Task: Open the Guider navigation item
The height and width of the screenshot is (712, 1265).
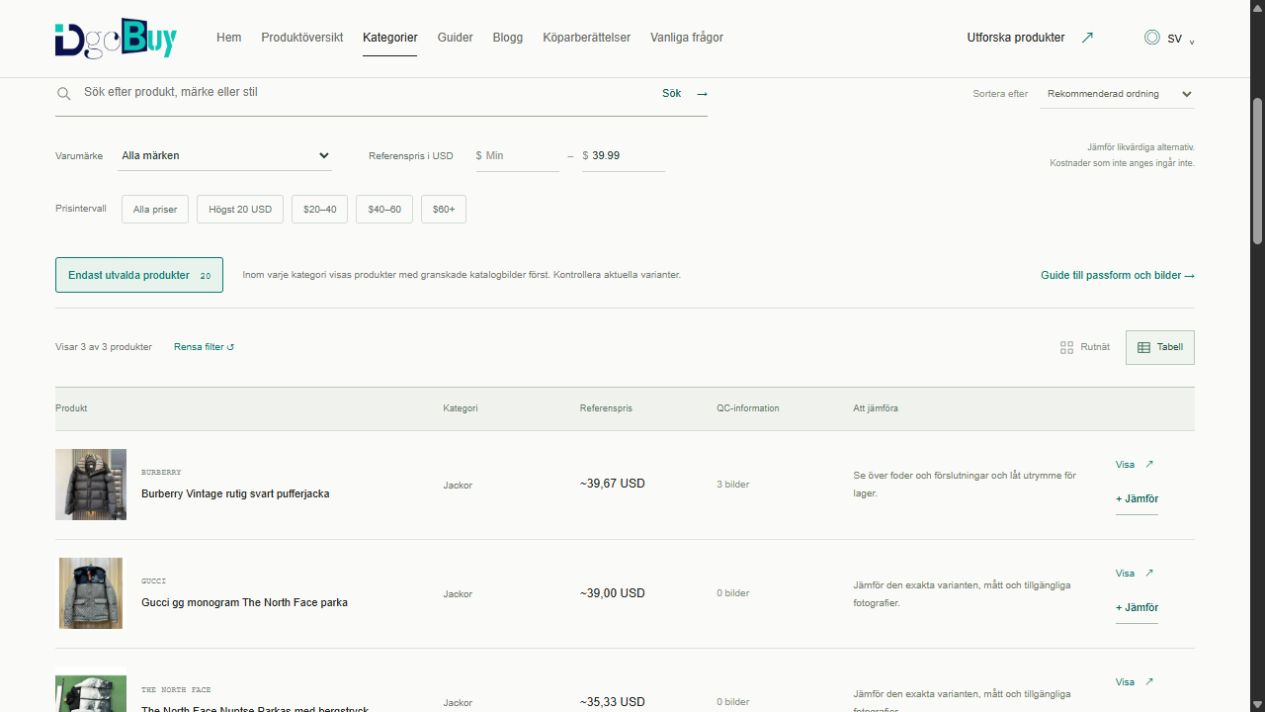Action: (x=455, y=38)
